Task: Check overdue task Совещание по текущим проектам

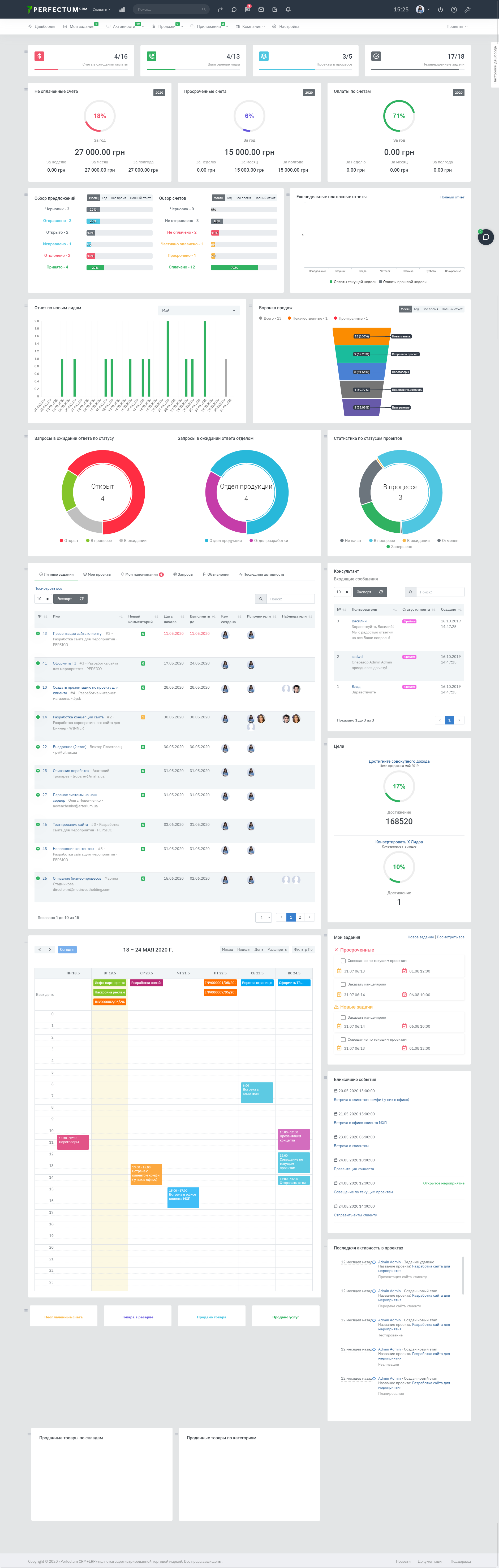Action: 343,961
